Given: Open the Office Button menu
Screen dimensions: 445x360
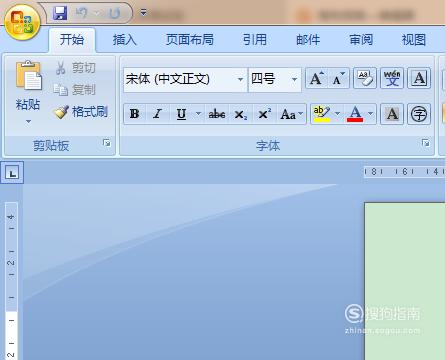Looking at the screenshot, I should 22,22.
